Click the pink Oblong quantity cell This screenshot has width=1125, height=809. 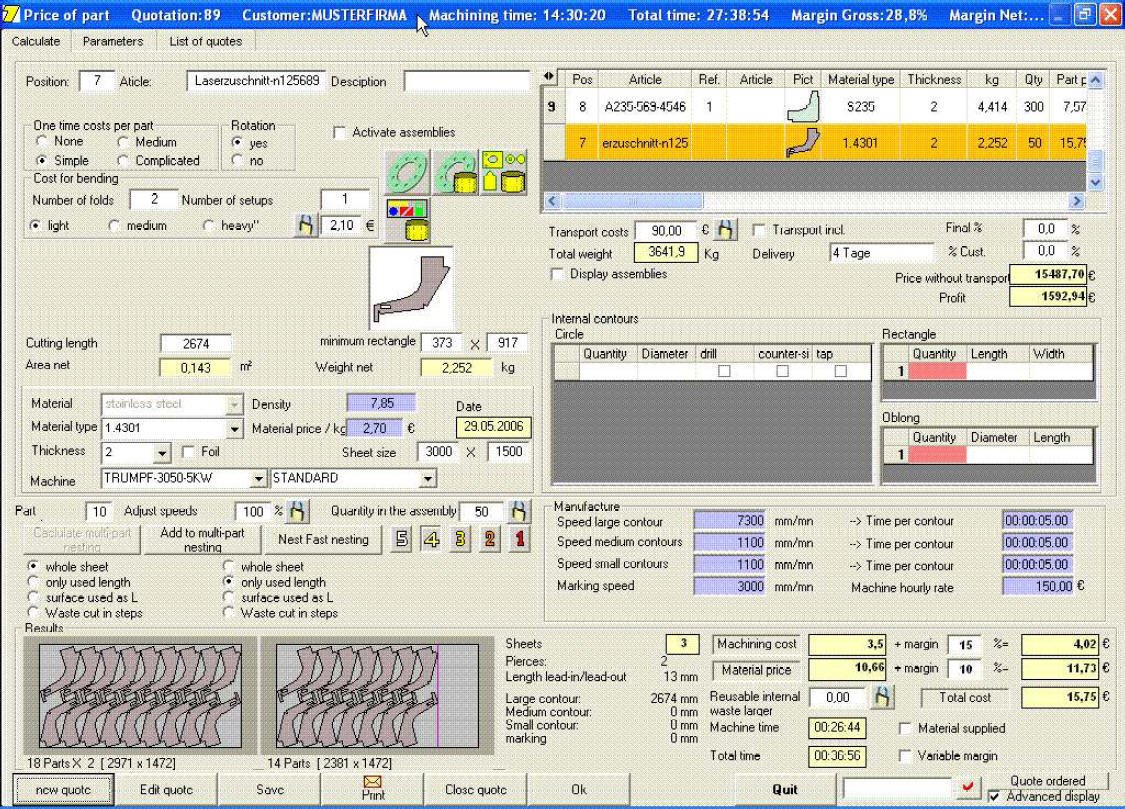click(x=937, y=454)
